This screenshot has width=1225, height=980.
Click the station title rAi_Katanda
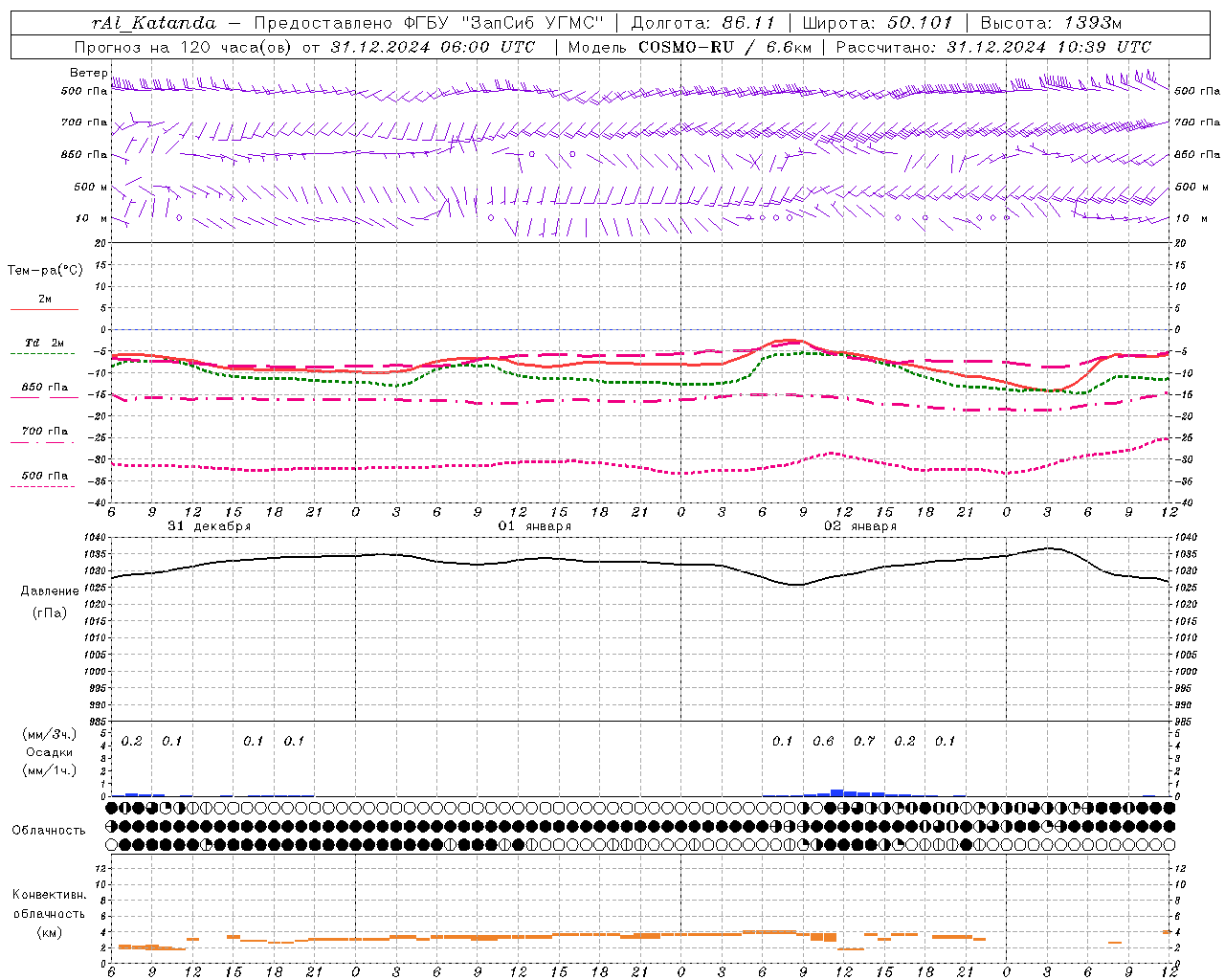[x=154, y=23]
